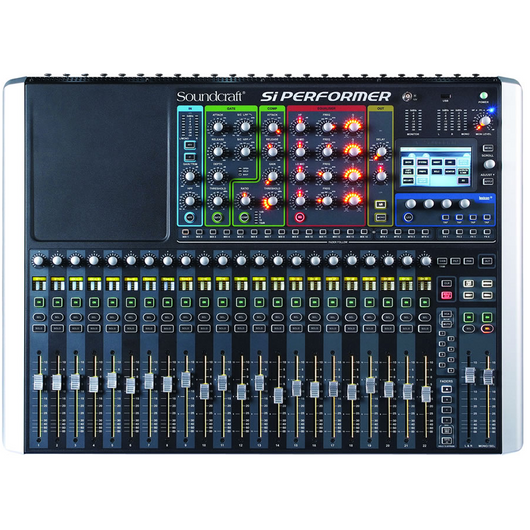Screen dimensions: 530x530
Task: Hit the CLR button
Action: [x=447, y=283]
